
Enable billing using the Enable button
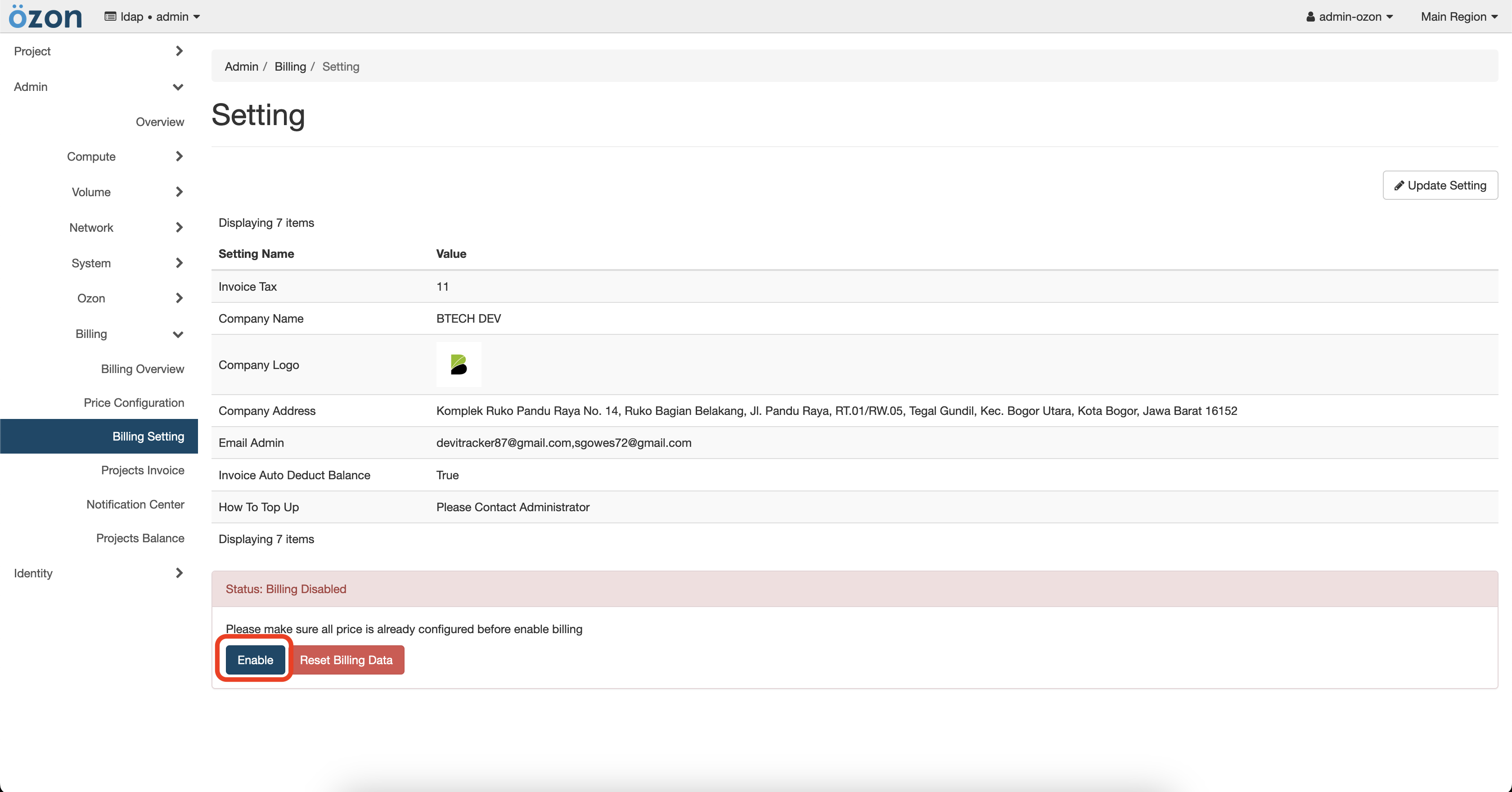(255, 659)
